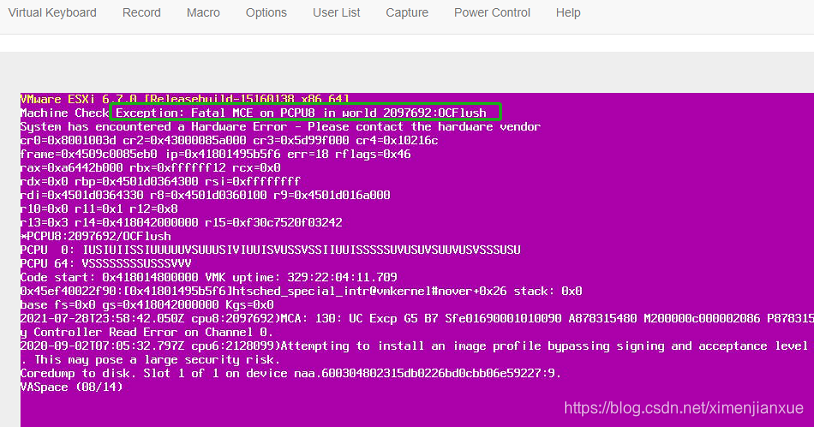Click the 'Code start' VMK uptime line
814x427 pixels.
point(209,278)
